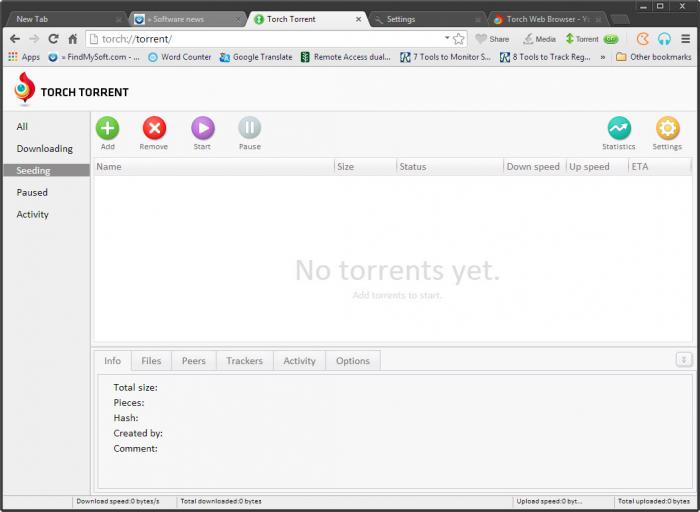
Task: Click the Share heart button
Action: click(x=492, y=39)
